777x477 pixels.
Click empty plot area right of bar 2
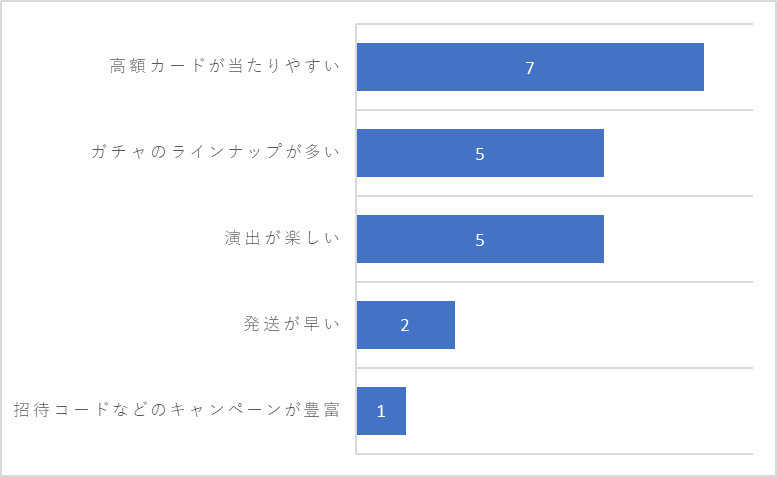[x=604, y=325]
